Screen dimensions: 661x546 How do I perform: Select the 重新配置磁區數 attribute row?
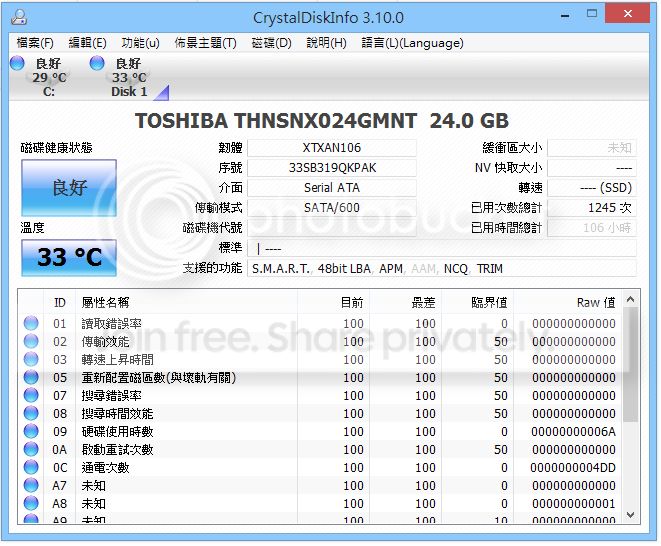320,377
